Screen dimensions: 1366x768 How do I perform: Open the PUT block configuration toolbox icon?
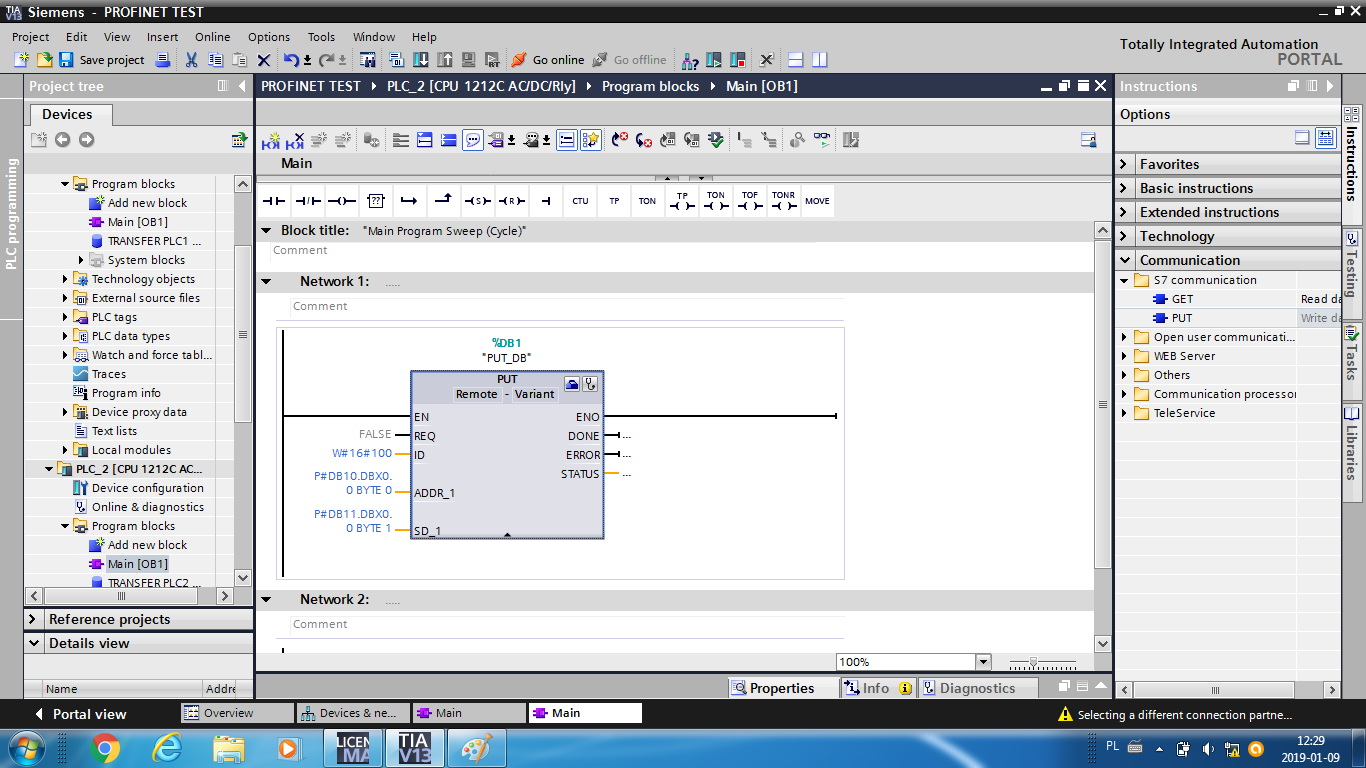point(572,383)
